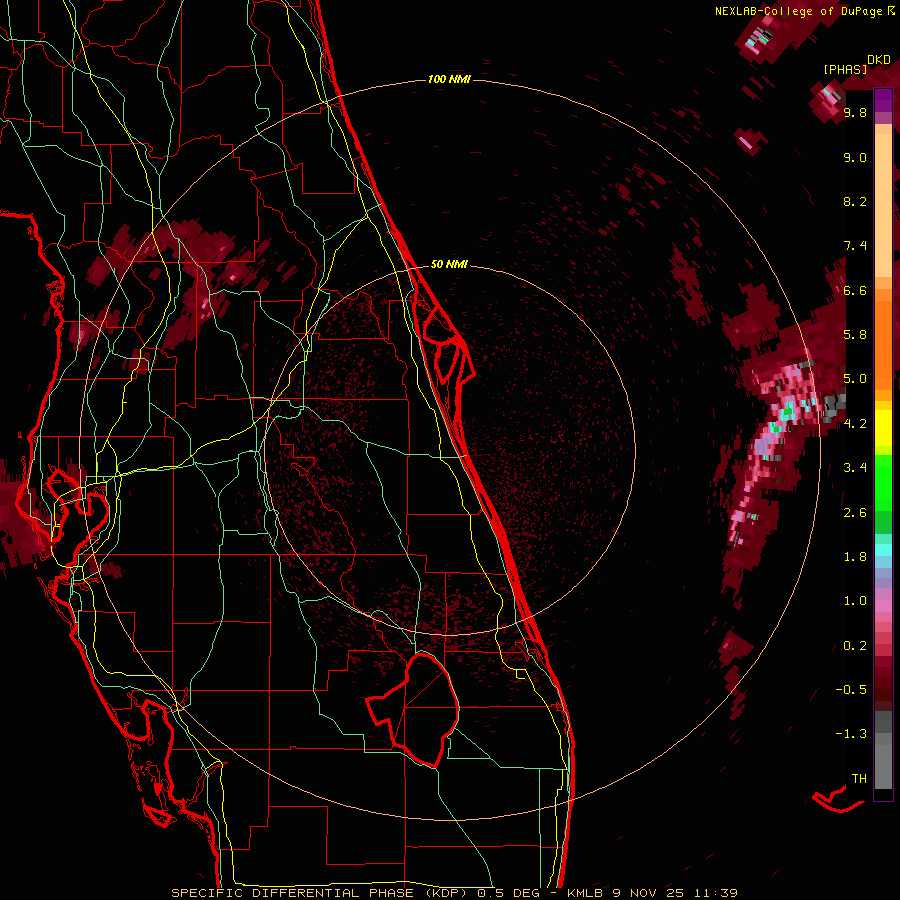Click the [PHAS] legend unit label
The image size is (900, 900).
point(845,70)
